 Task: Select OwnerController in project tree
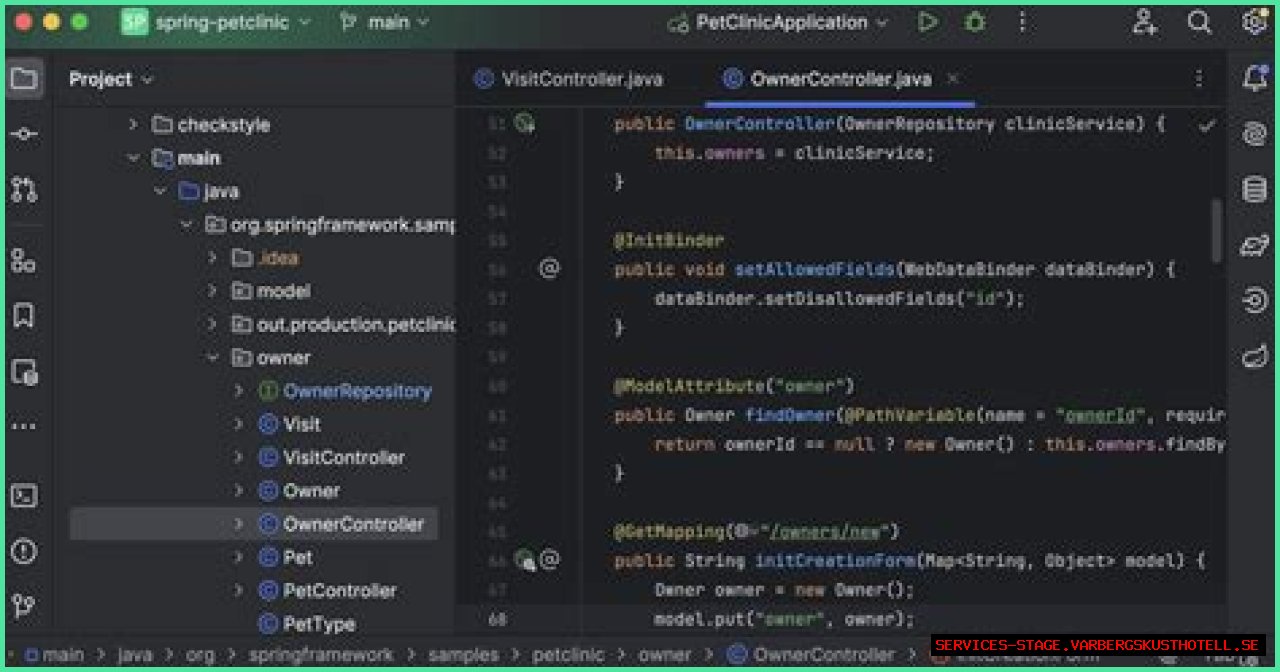pos(353,524)
